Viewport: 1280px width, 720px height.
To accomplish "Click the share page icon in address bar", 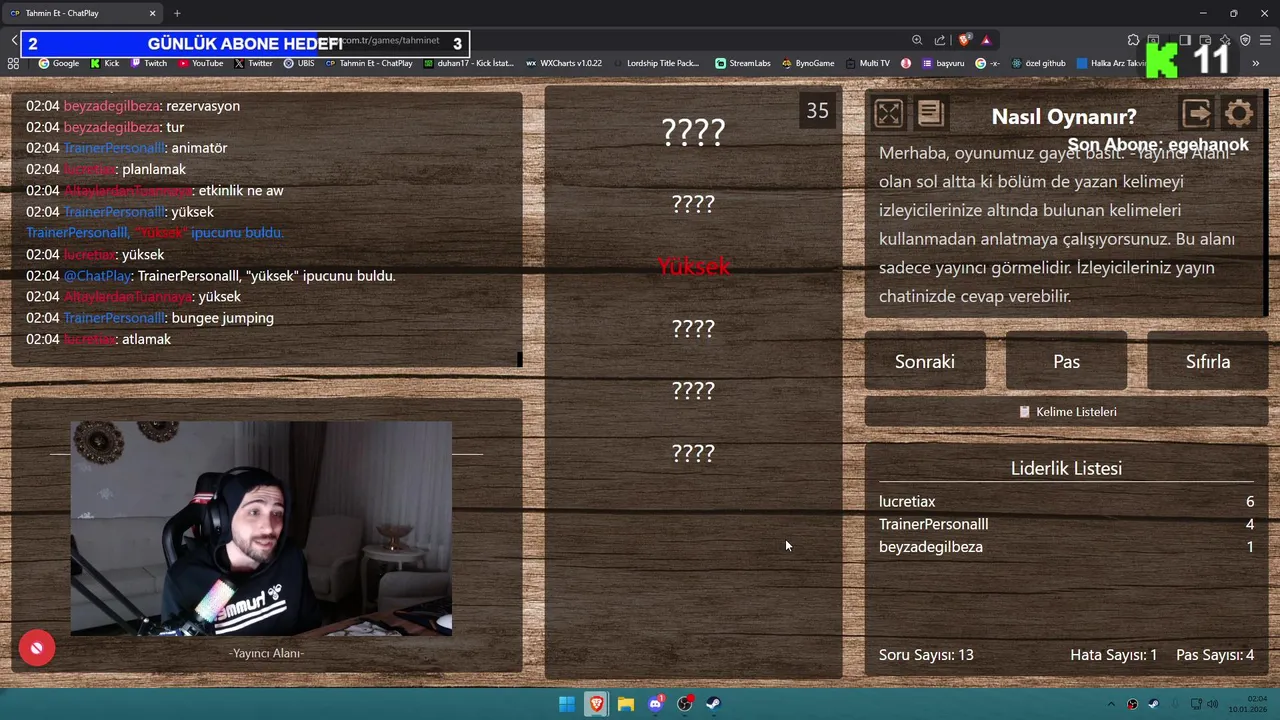I will [x=940, y=40].
